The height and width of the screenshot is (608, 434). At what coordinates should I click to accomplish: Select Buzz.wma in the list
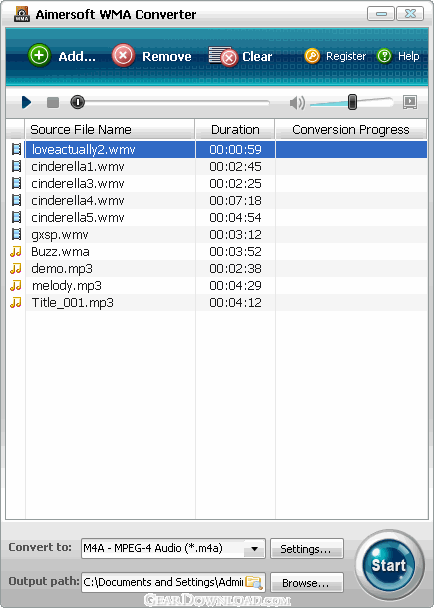coord(217,252)
